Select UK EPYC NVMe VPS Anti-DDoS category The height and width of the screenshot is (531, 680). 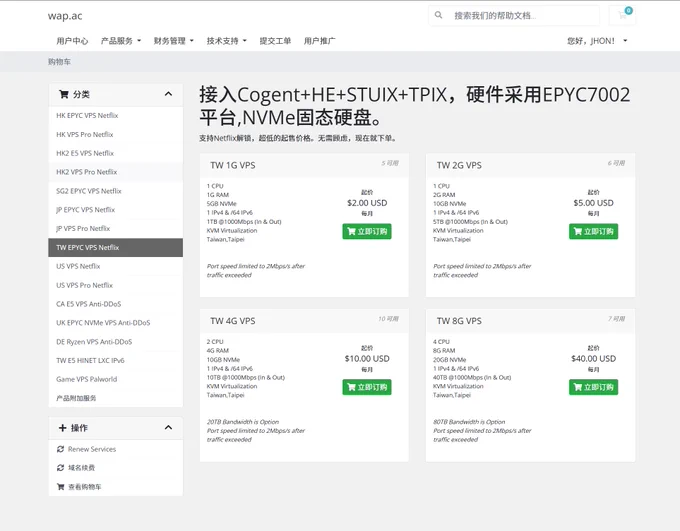click(115, 323)
